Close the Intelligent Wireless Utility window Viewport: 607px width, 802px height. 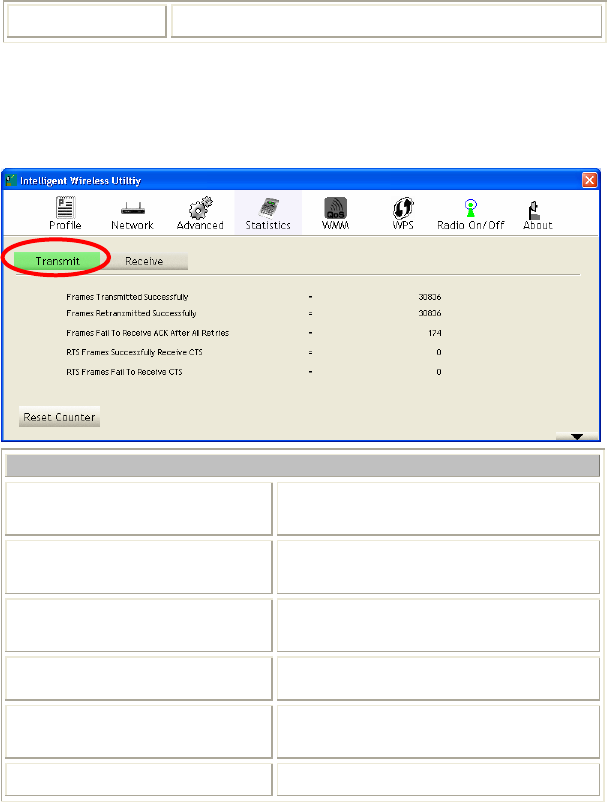tap(590, 180)
